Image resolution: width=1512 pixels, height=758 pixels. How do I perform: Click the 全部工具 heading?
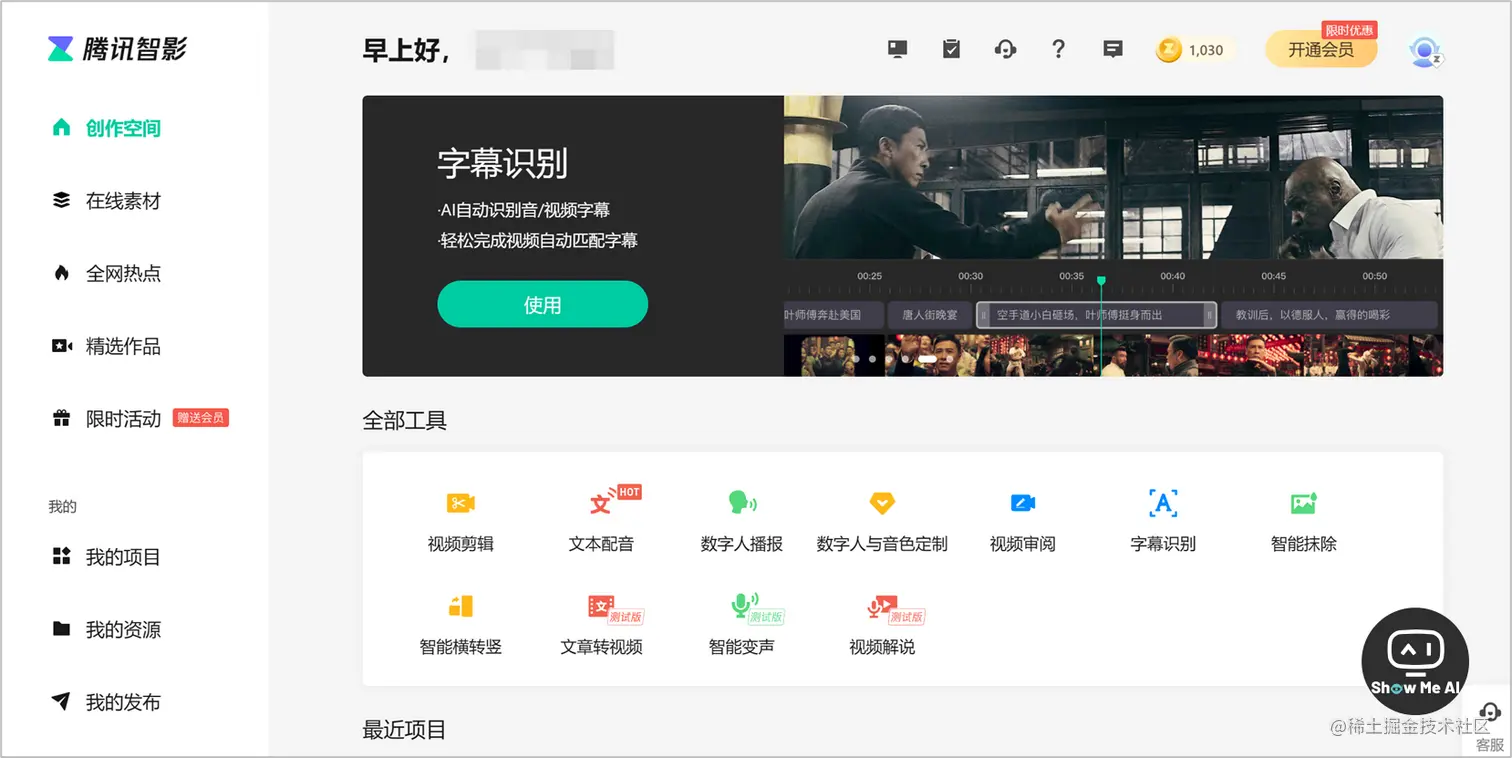click(x=404, y=420)
